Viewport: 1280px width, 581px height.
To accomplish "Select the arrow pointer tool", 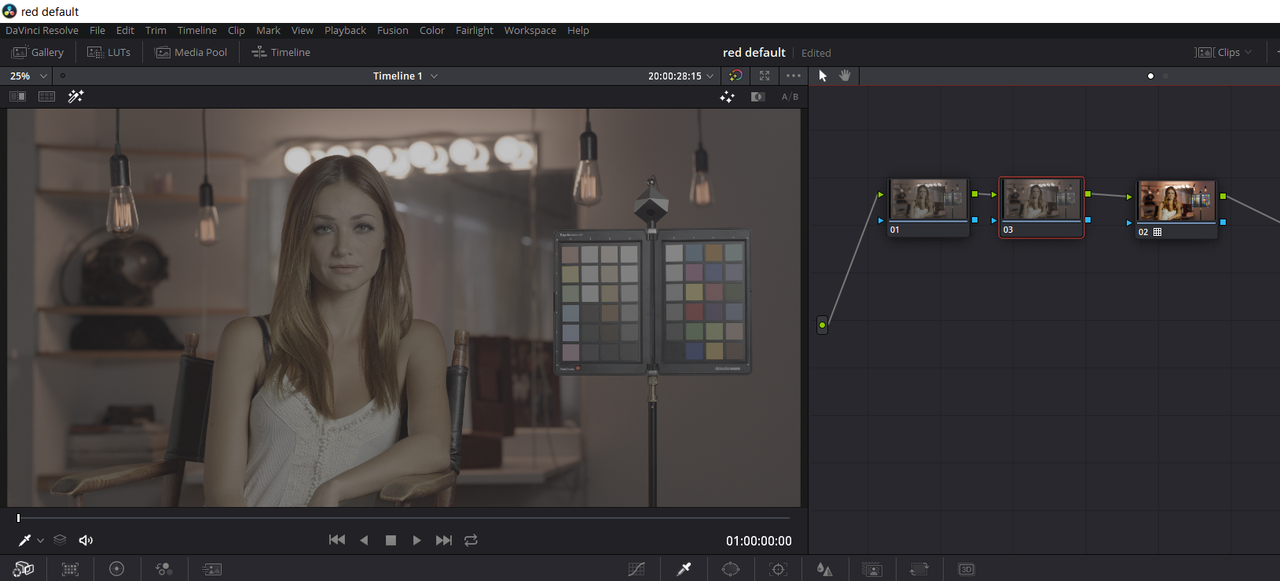I will coord(823,76).
